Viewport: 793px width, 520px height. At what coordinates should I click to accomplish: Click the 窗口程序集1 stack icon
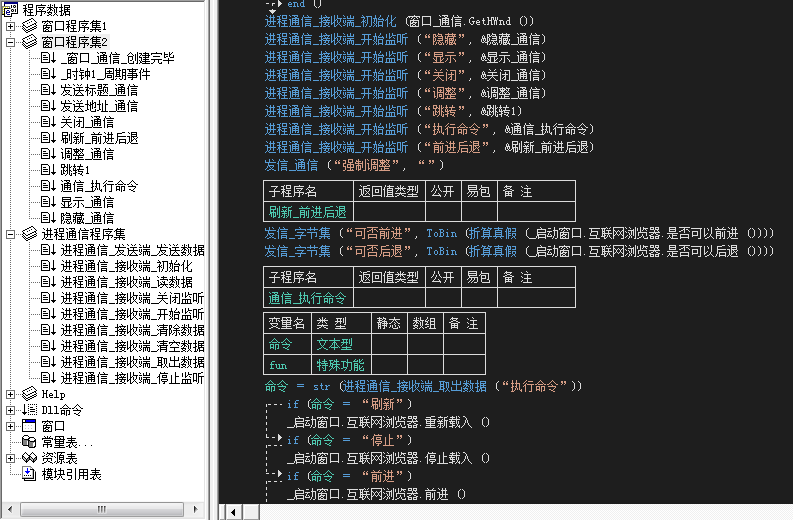(x=29, y=25)
